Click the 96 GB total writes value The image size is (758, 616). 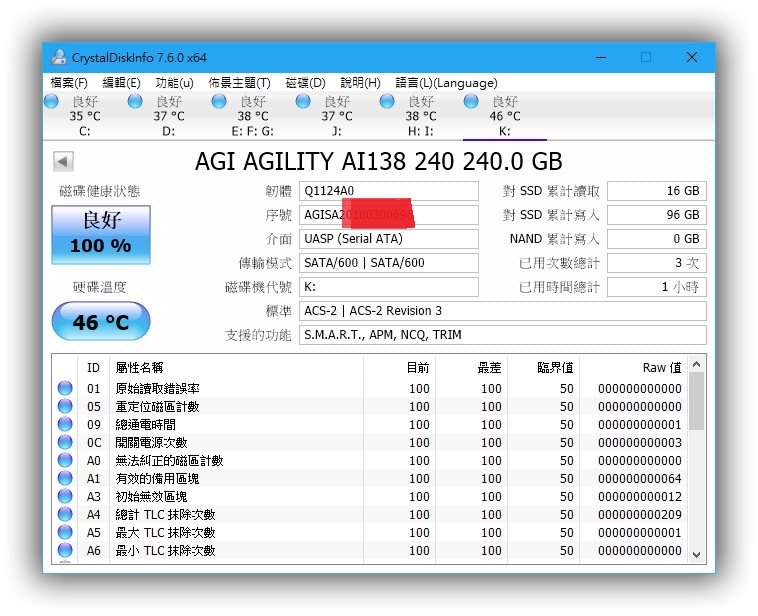point(656,215)
